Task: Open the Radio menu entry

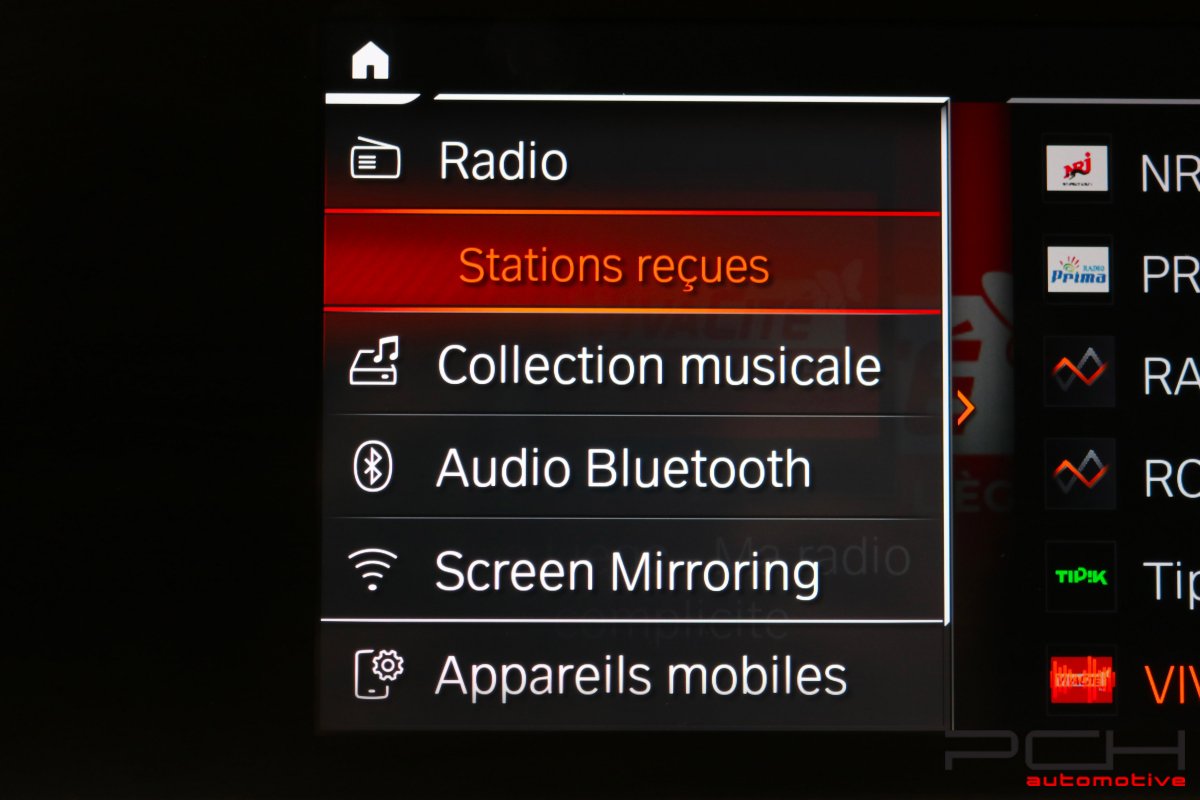Action: pos(632,160)
